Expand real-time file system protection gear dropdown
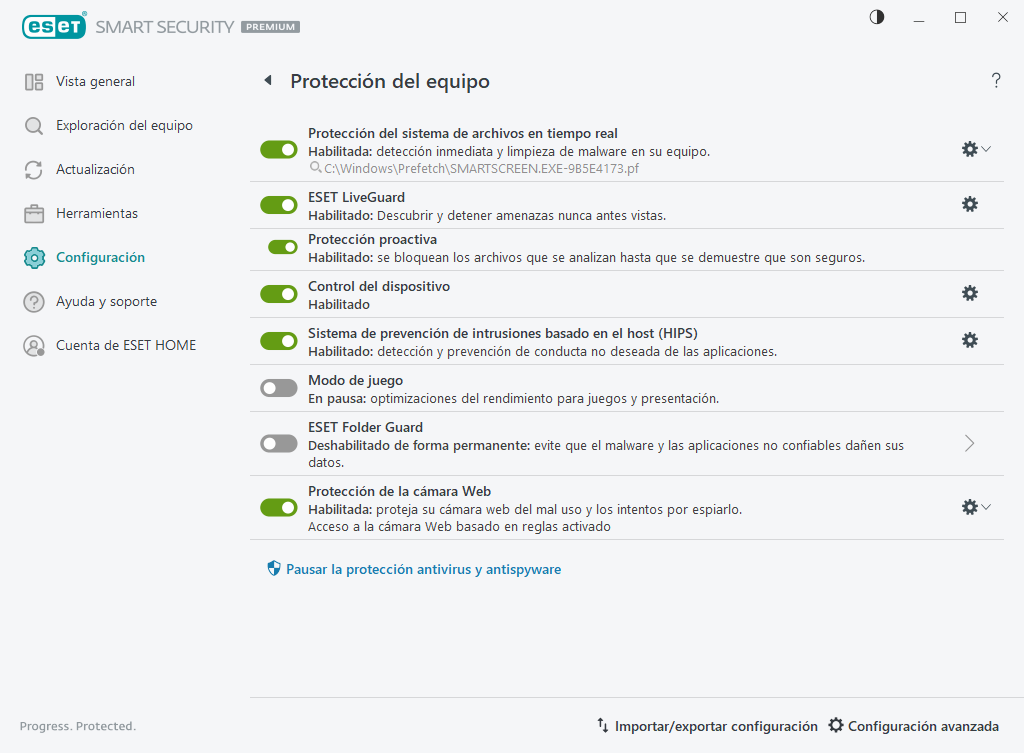Image resolution: width=1024 pixels, height=753 pixels. [987, 149]
